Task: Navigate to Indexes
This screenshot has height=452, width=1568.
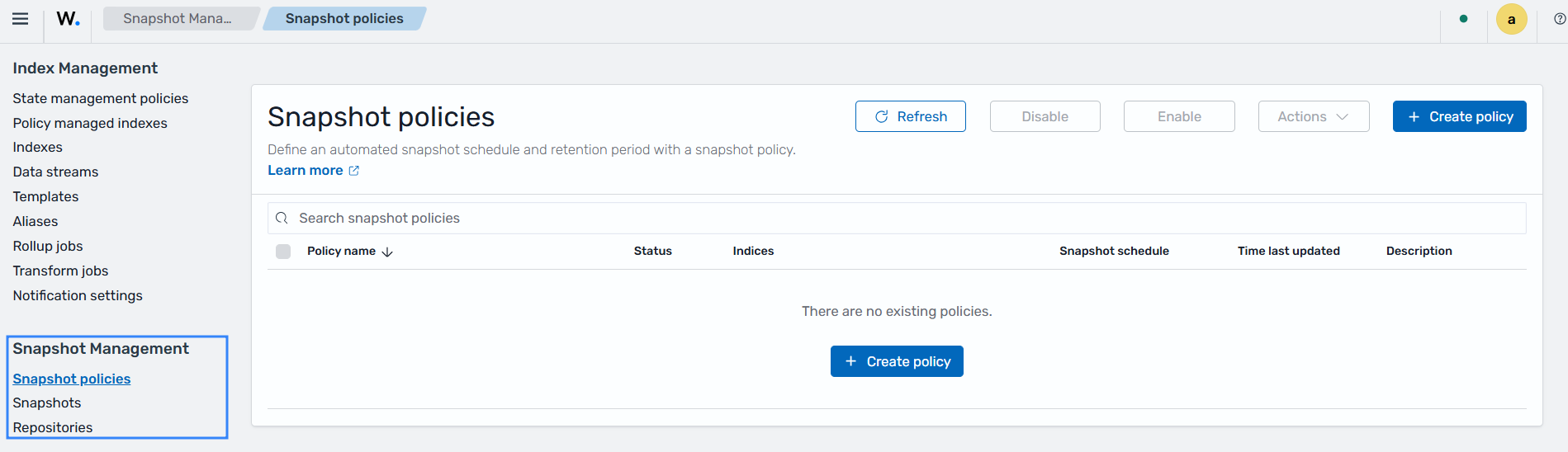Action: 38,147
